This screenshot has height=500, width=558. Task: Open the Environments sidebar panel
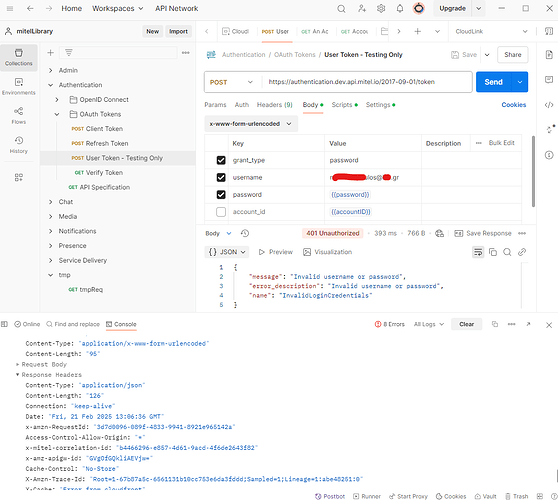(19, 86)
